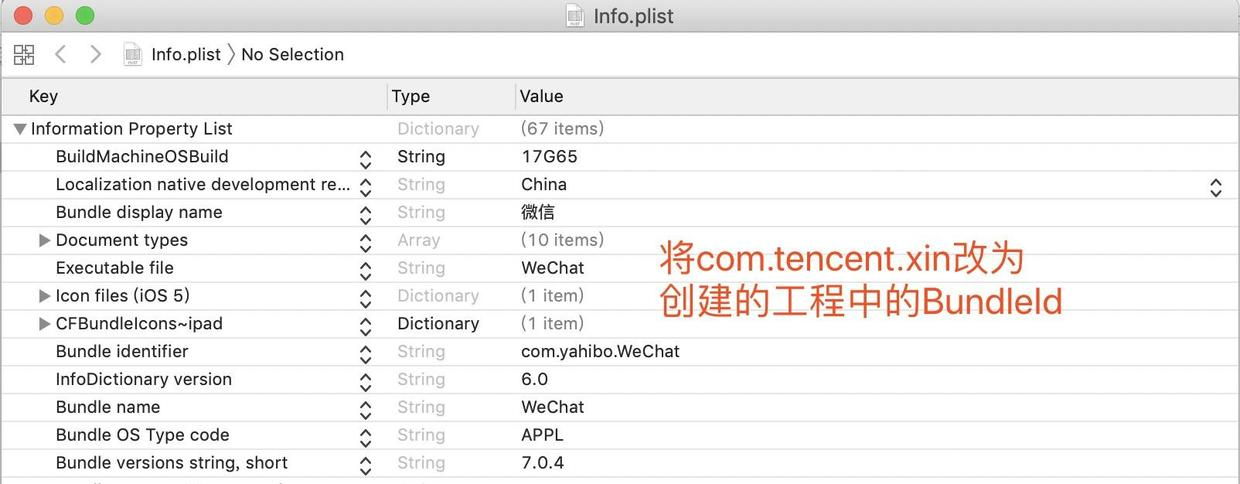This screenshot has width=1240, height=484.
Task: Click the Info.plist file icon in breadcrumb
Action: (133, 54)
